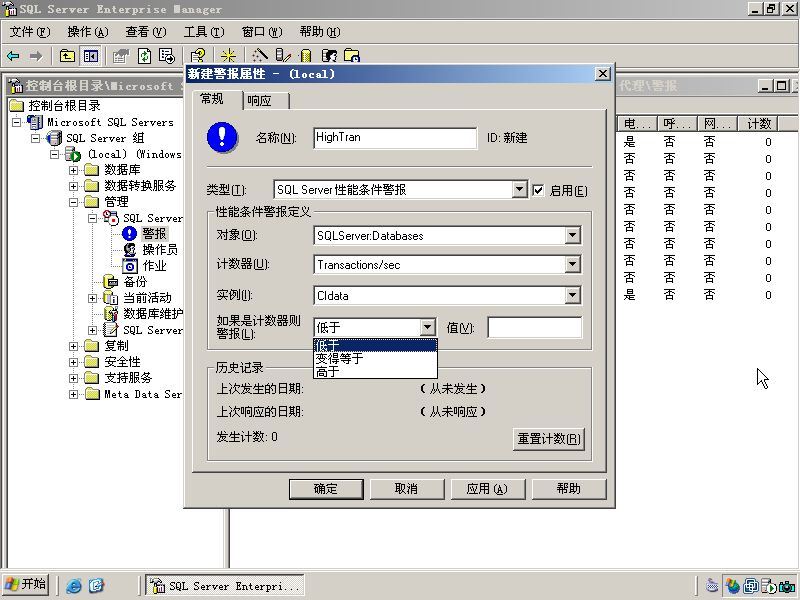Collapse the 管理 management node

coord(73,202)
